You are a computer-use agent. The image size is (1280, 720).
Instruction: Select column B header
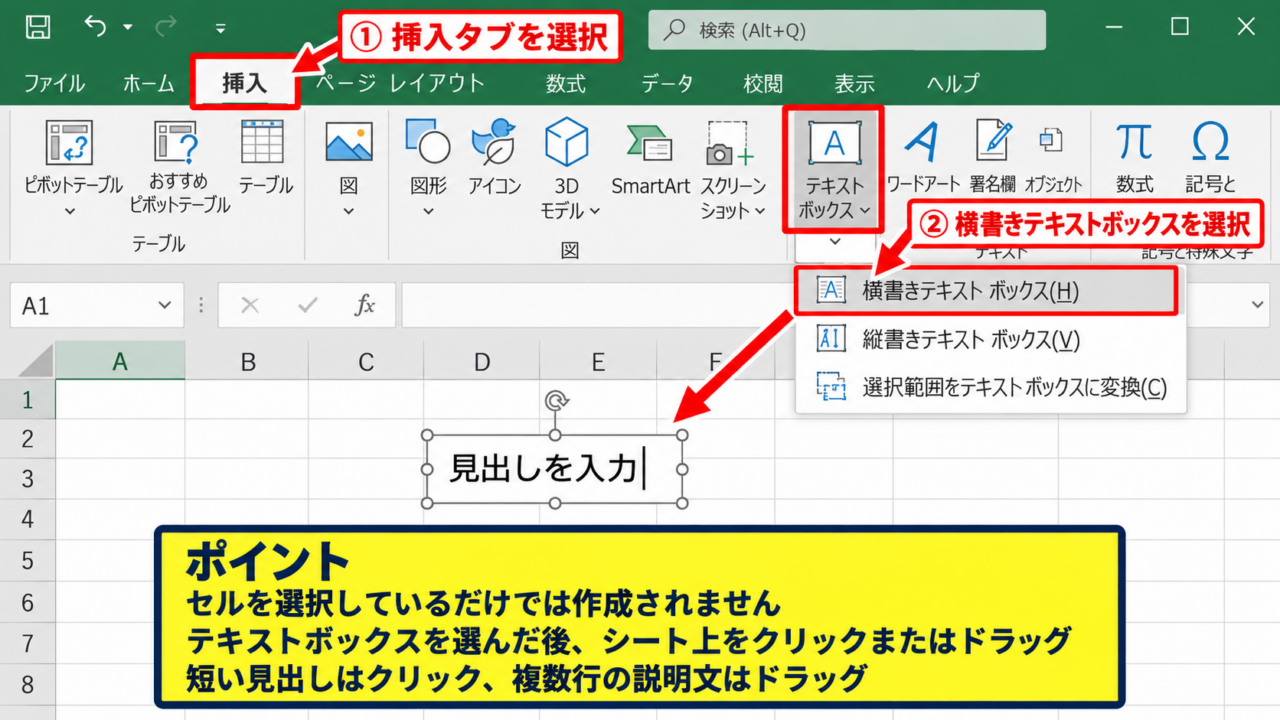tap(247, 362)
